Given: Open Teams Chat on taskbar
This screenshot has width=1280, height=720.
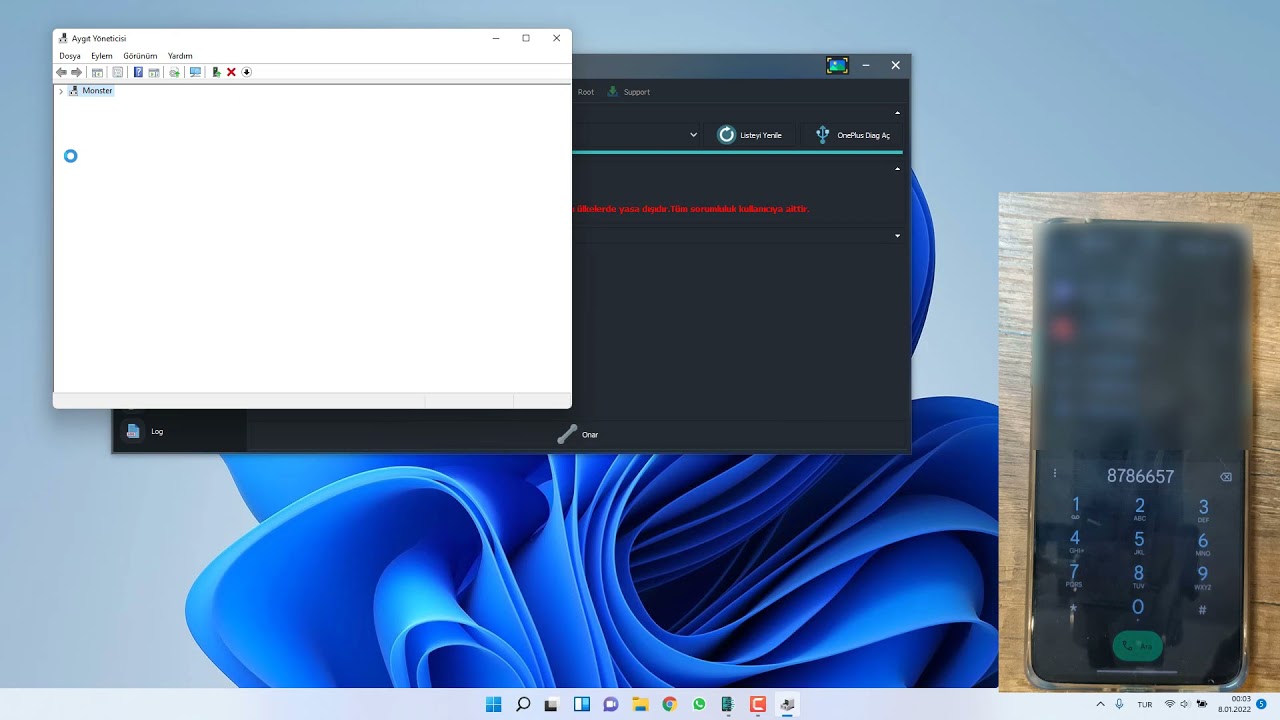Looking at the screenshot, I should (611, 704).
